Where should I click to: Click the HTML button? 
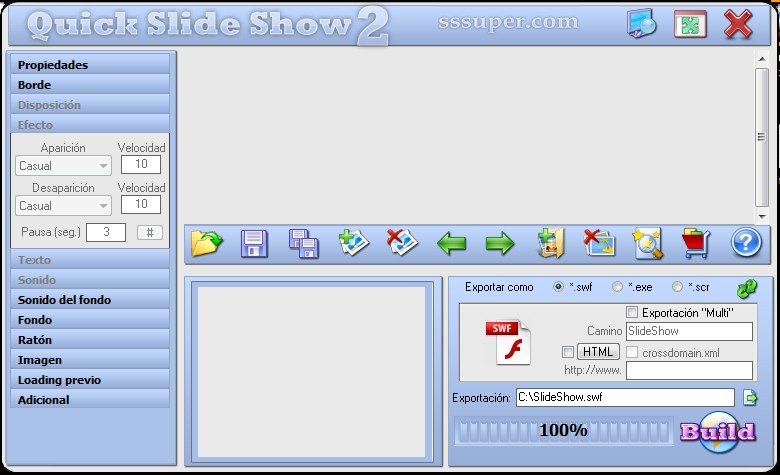[598, 352]
